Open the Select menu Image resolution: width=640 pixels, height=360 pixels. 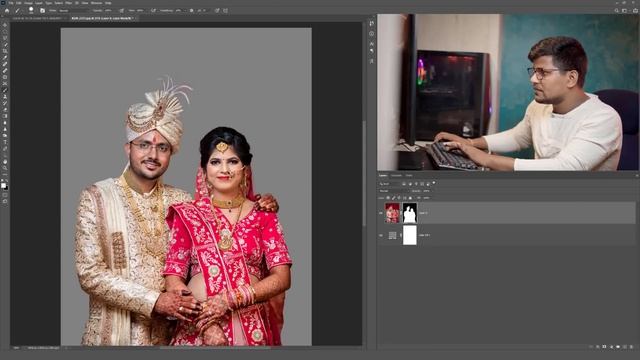[58, 3]
